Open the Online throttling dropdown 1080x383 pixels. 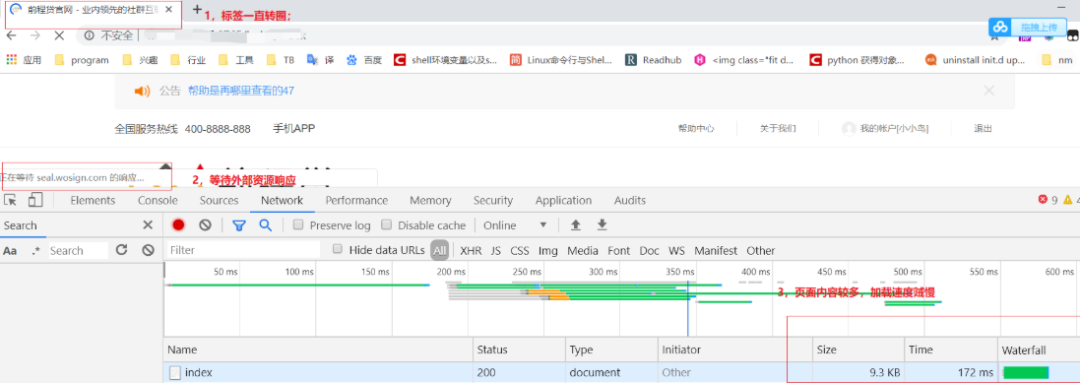pos(515,225)
